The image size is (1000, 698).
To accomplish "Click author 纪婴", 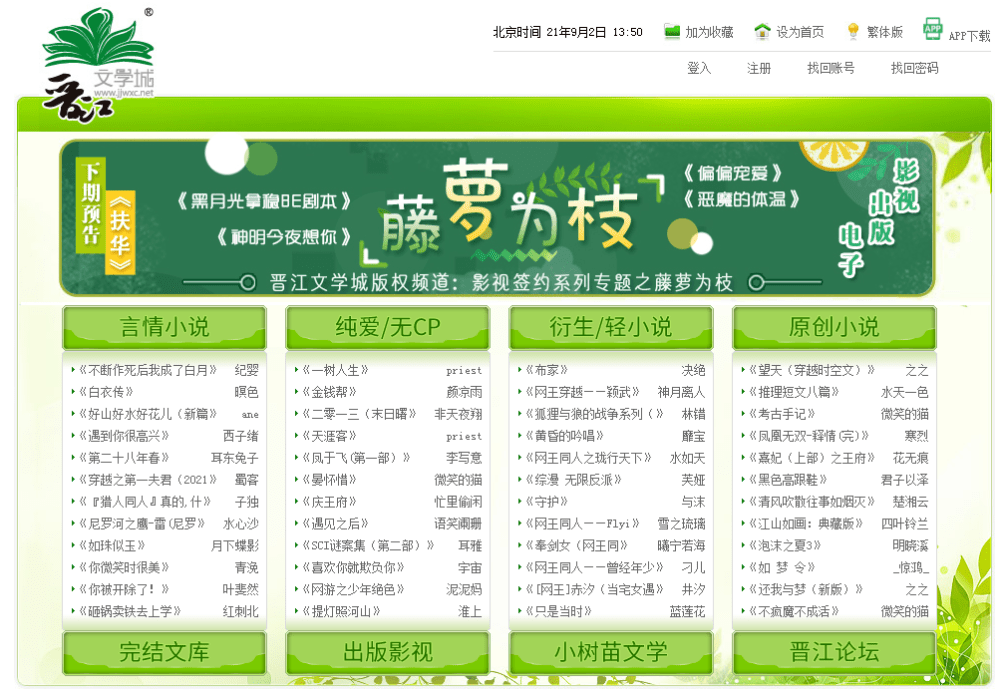I will 246,370.
